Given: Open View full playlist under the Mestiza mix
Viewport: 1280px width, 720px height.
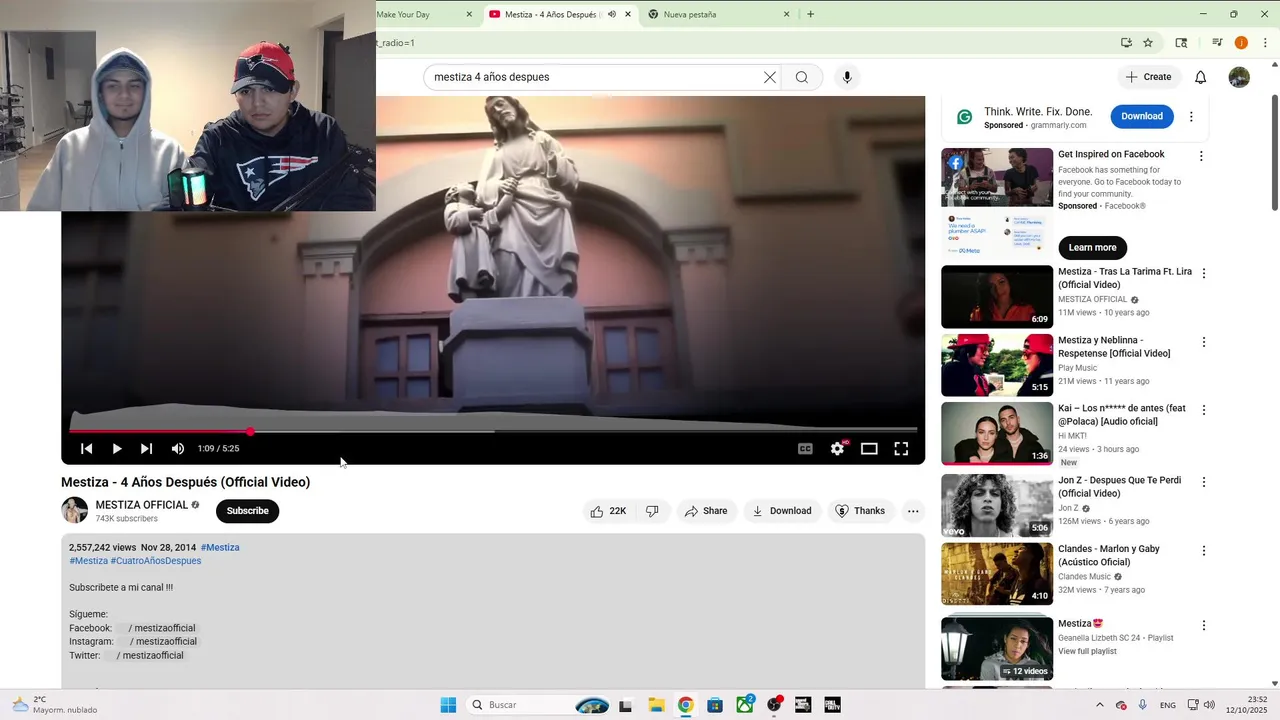Looking at the screenshot, I should (1087, 651).
